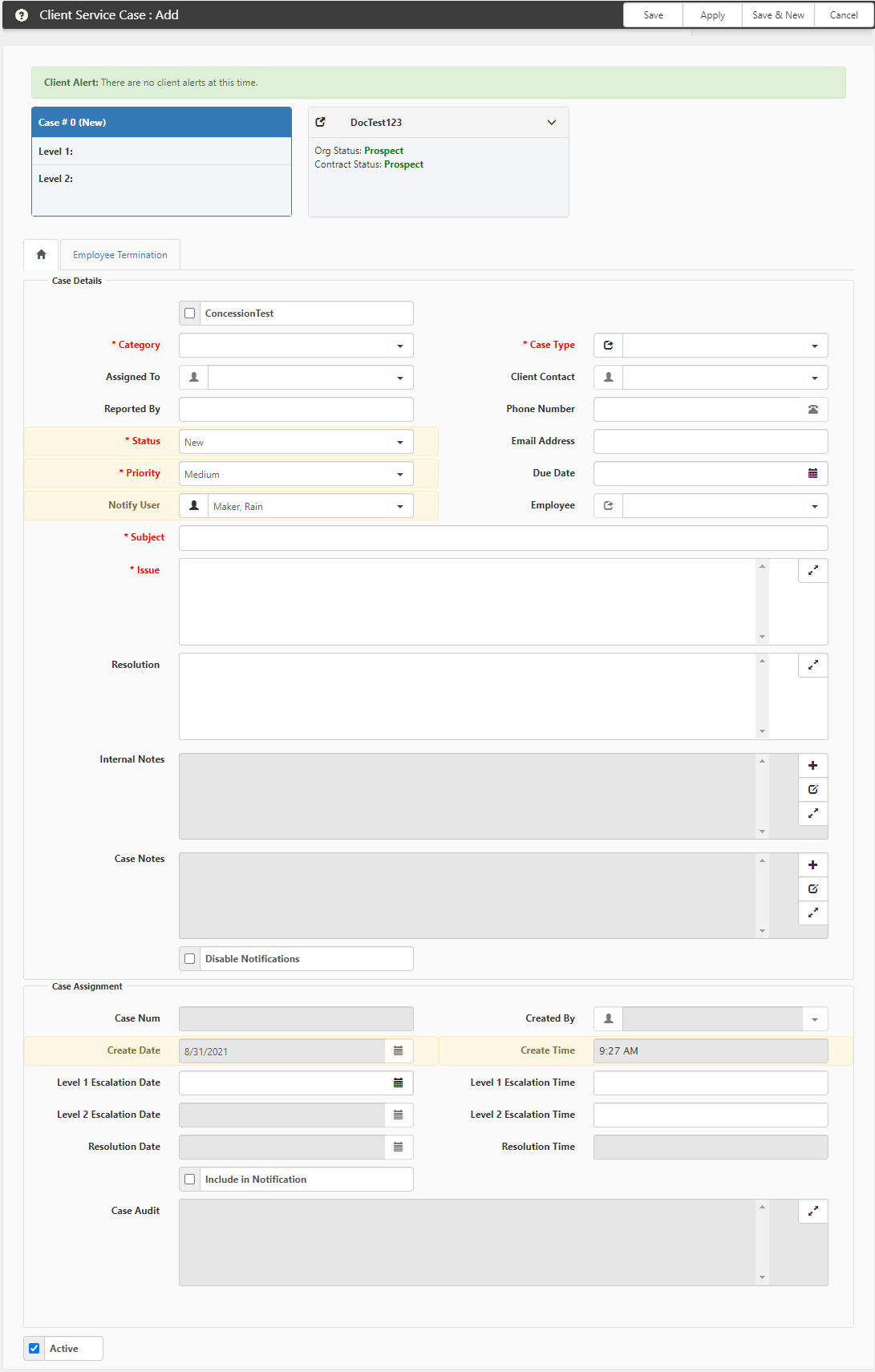Enable the ConcessionTest checkbox
This screenshot has height=1372, width=875.
point(190,314)
